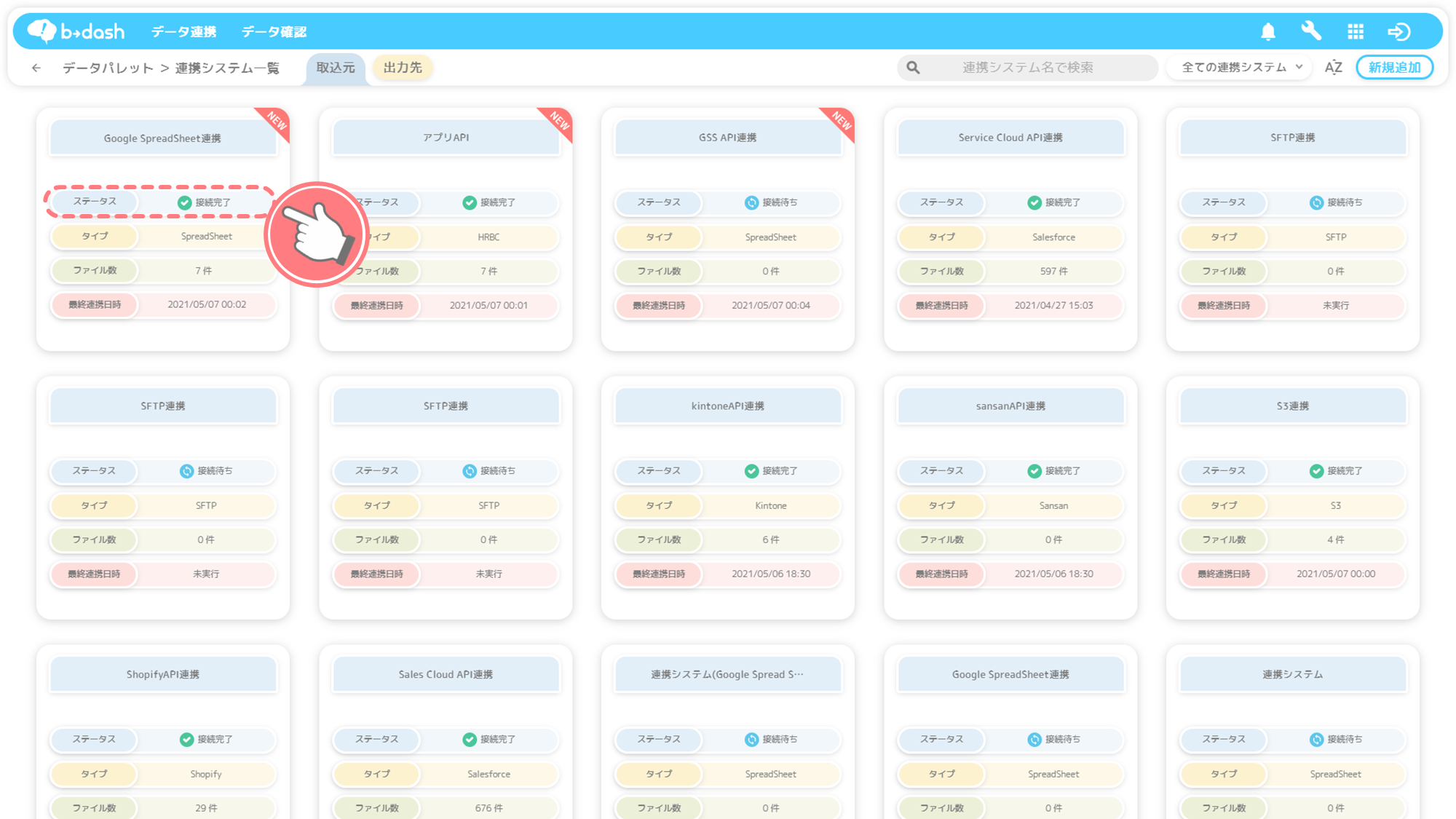Select the 6 件 file count
Screen dimensions: 1456x819
click(771, 540)
